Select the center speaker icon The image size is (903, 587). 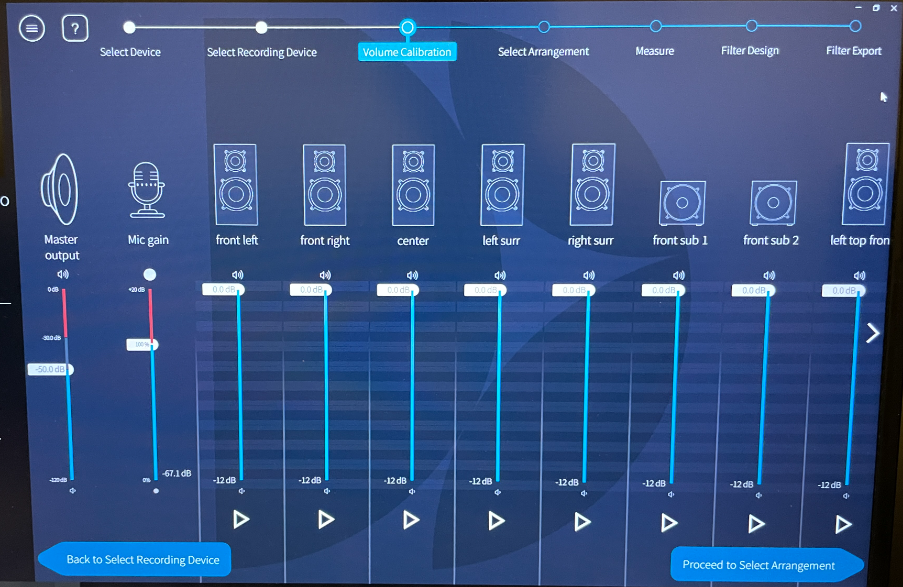tap(413, 184)
